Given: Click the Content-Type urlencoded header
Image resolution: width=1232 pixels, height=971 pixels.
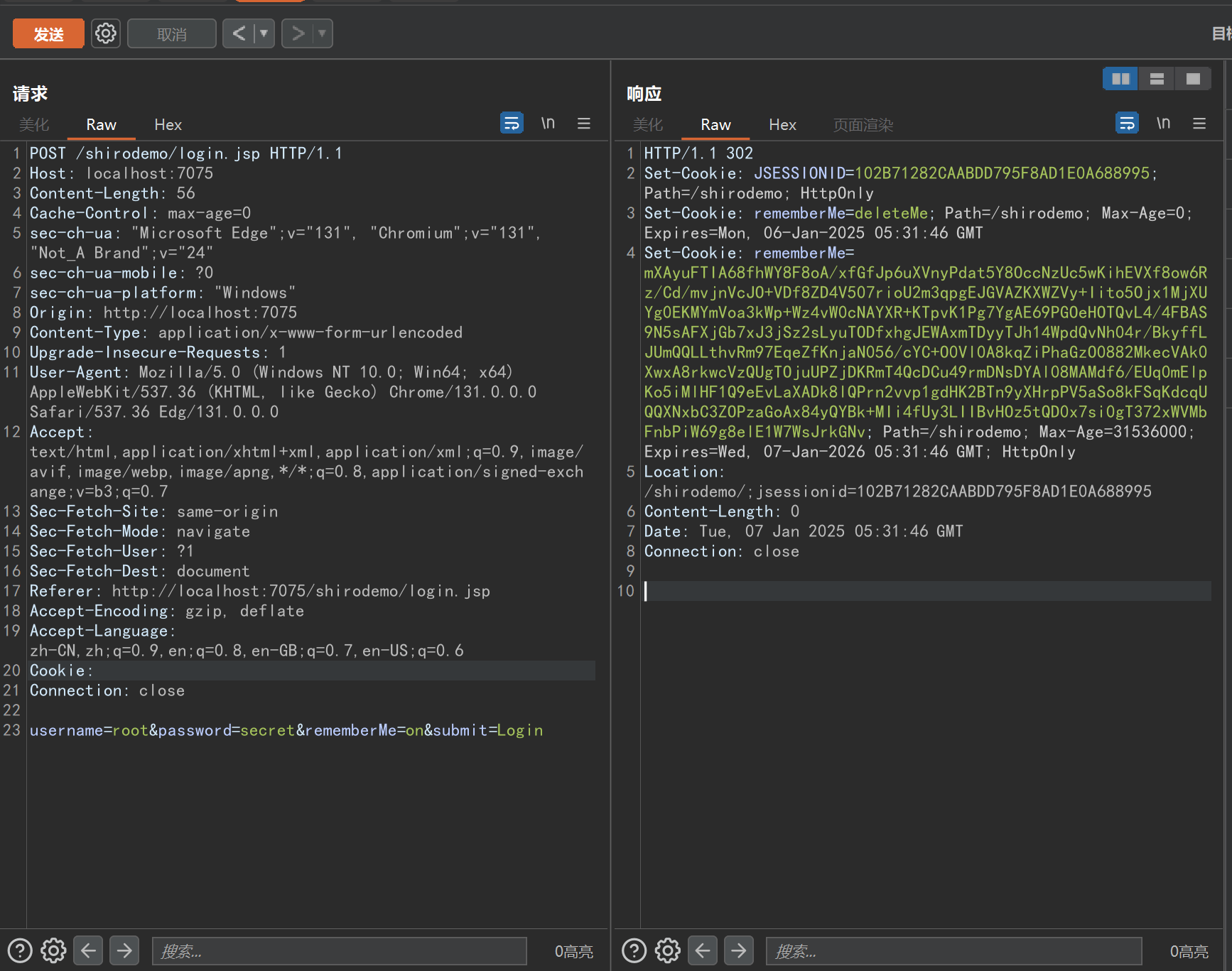Looking at the screenshot, I should click(x=246, y=332).
